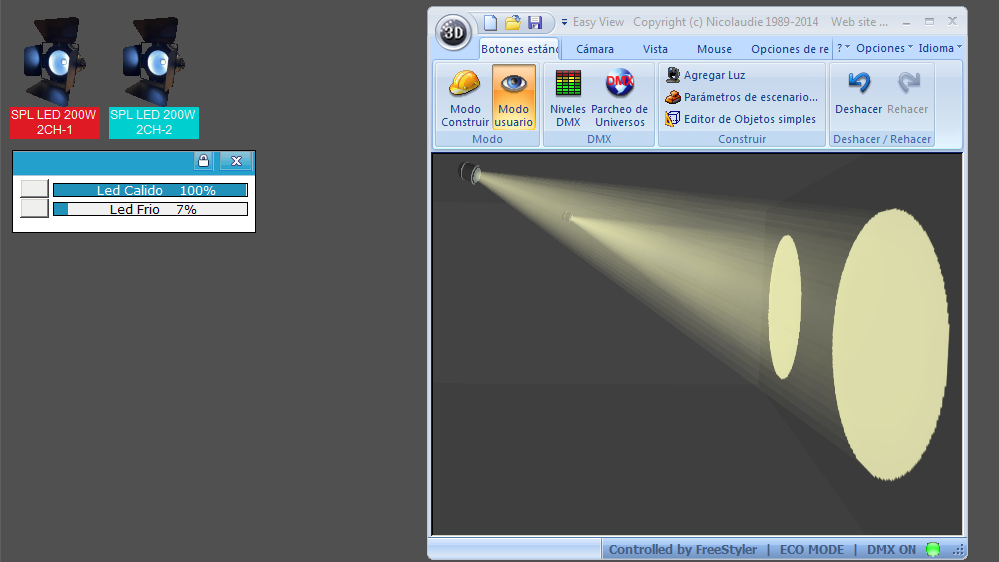Switch to the Cámara tab

(x=595, y=49)
